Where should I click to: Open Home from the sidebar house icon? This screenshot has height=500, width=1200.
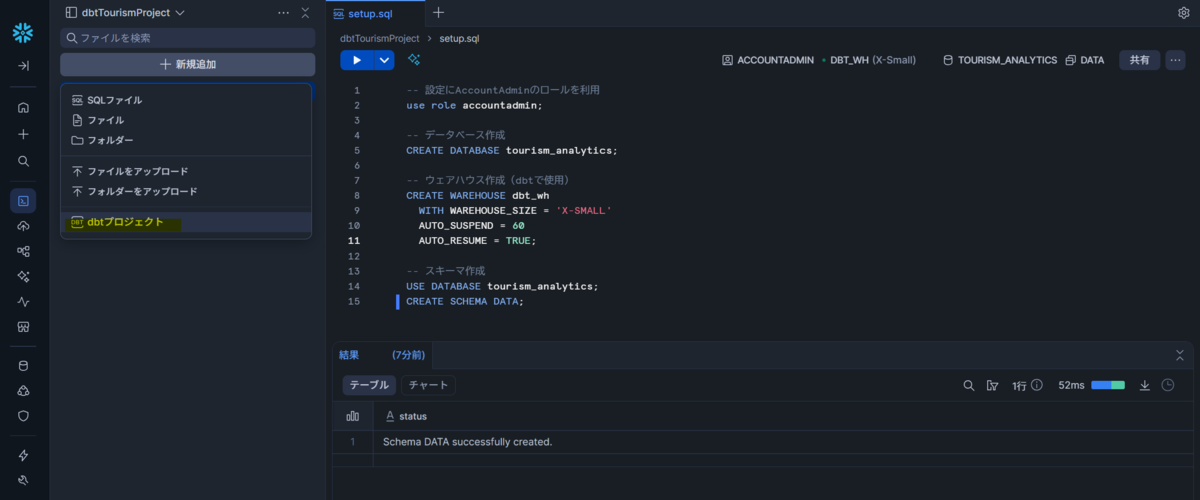(23, 107)
